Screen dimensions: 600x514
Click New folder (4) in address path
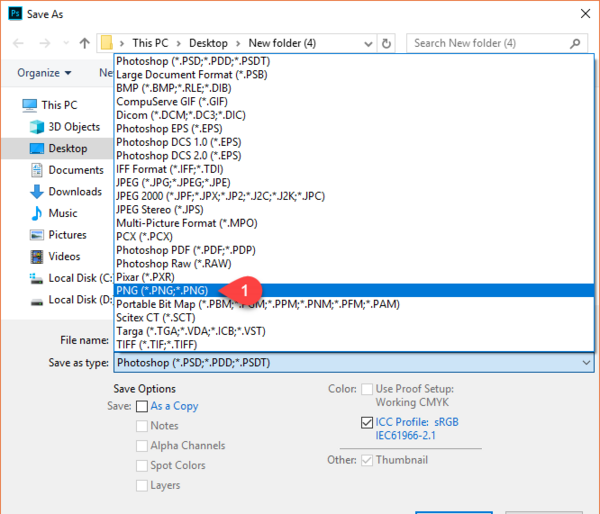(282, 43)
